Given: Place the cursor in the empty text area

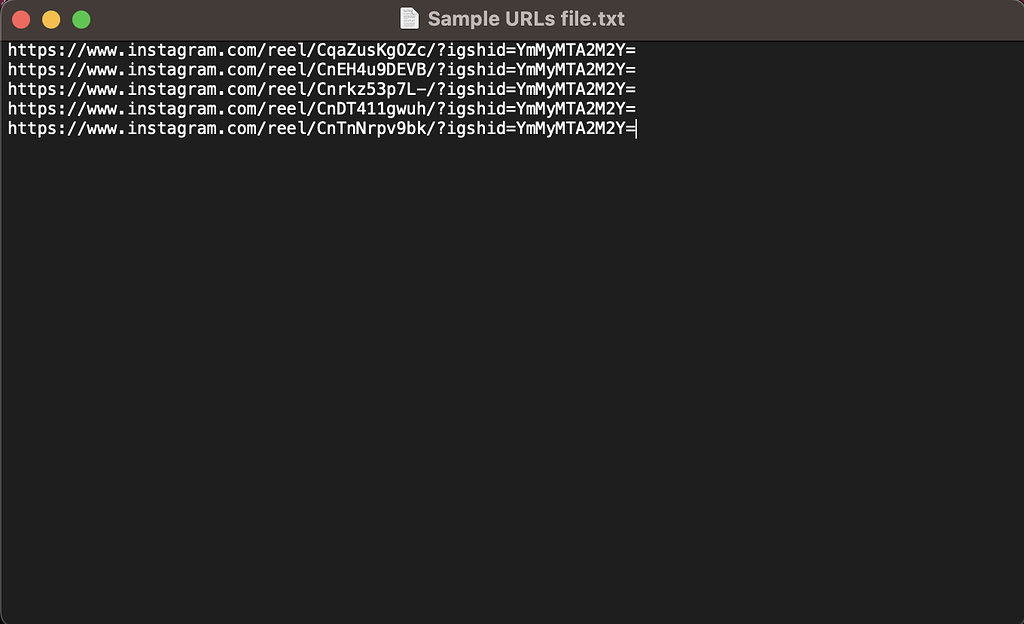Looking at the screenshot, I should [512, 379].
